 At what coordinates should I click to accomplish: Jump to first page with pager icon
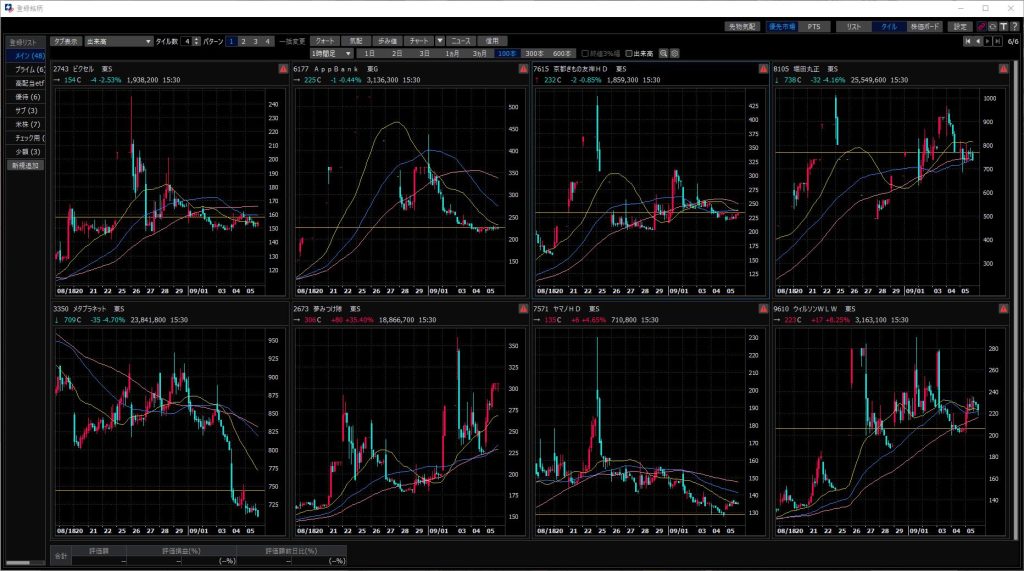tap(967, 41)
